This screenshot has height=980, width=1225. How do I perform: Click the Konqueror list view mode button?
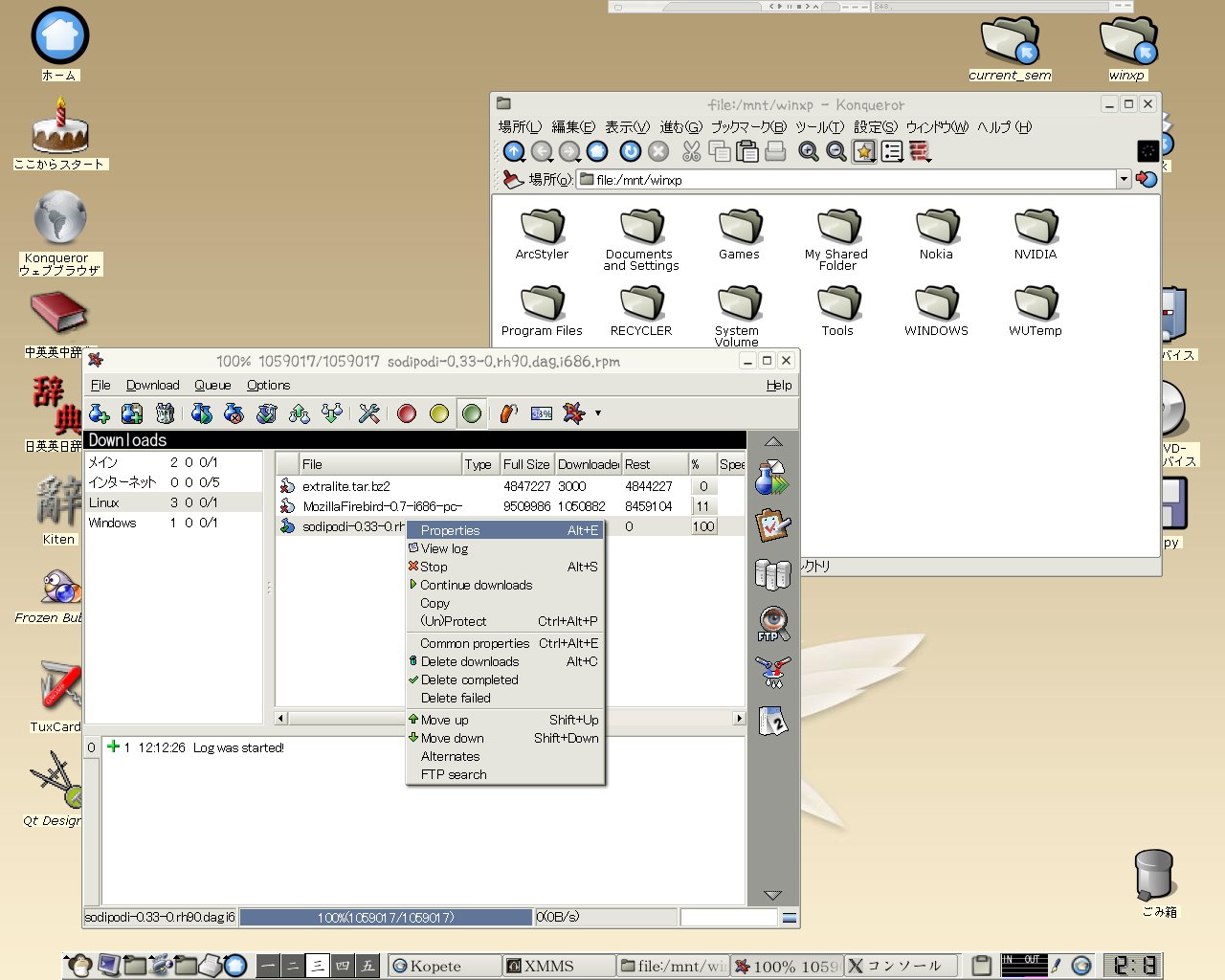892,151
